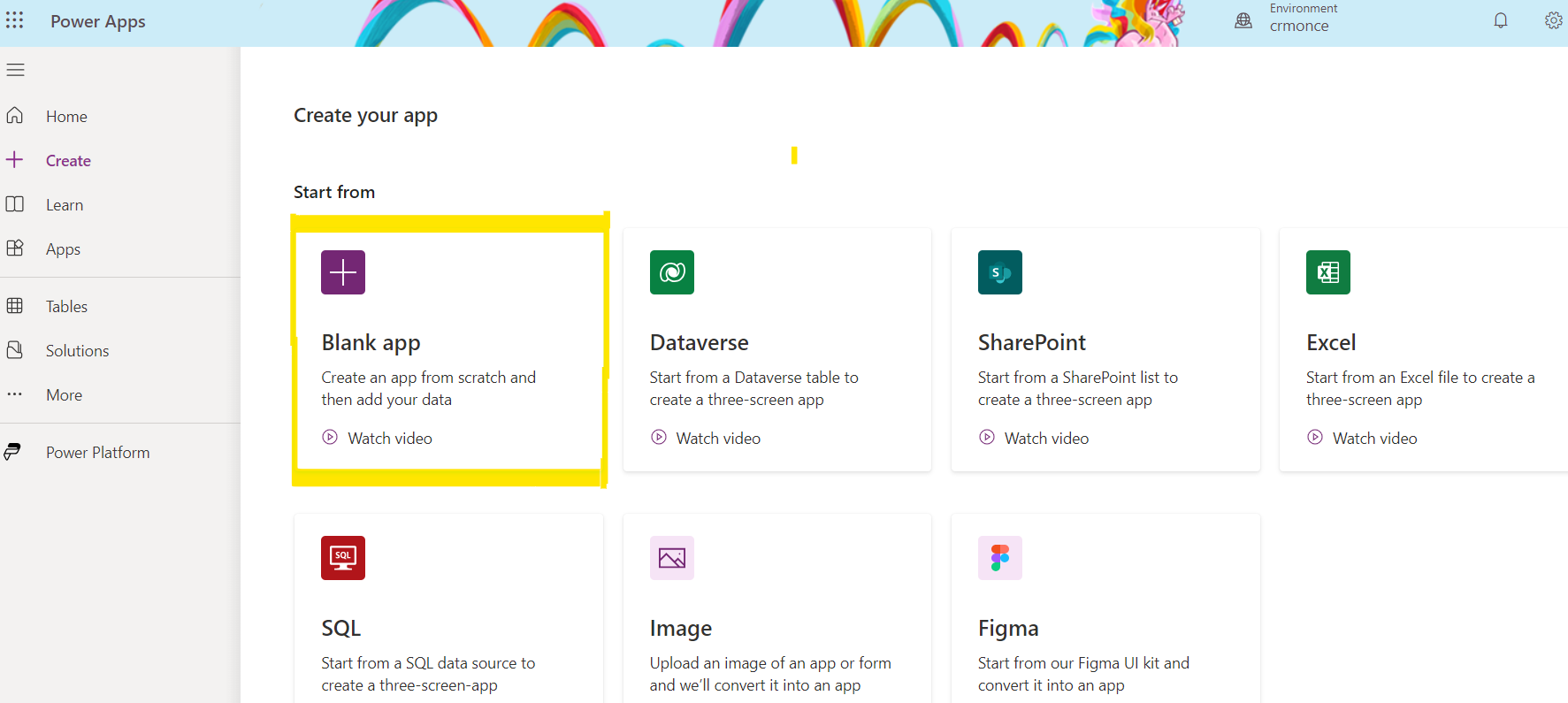Viewport: 1568px width, 703px height.
Task: Click the red SQL icon
Action: [x=343, y=558]
